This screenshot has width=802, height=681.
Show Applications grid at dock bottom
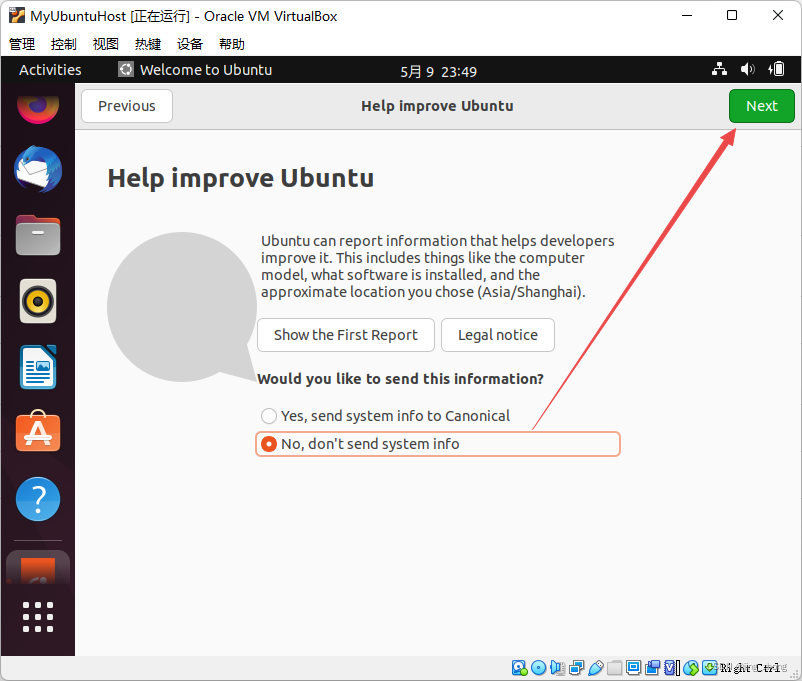coord(38,617)
